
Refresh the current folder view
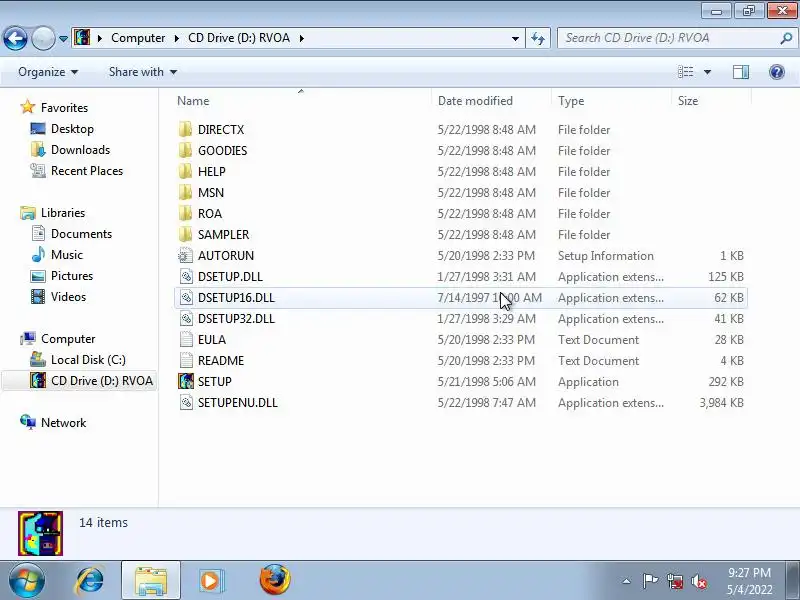[x=538, y=38]
